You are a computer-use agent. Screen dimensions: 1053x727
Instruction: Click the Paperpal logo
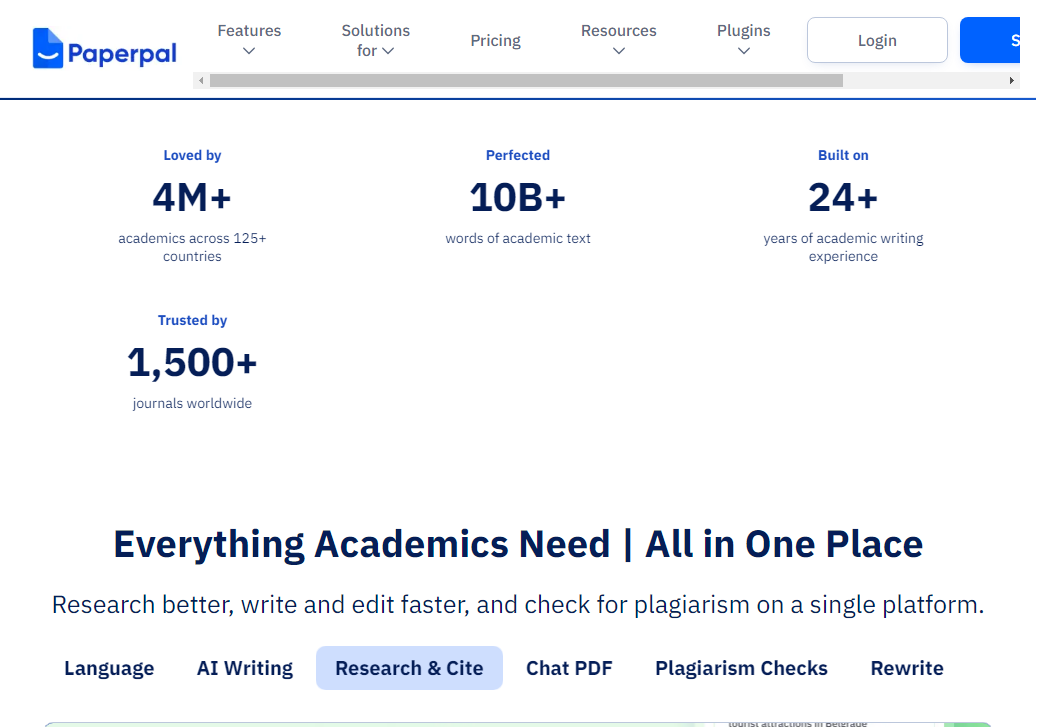pyautogui.click(x=105, y=48)
